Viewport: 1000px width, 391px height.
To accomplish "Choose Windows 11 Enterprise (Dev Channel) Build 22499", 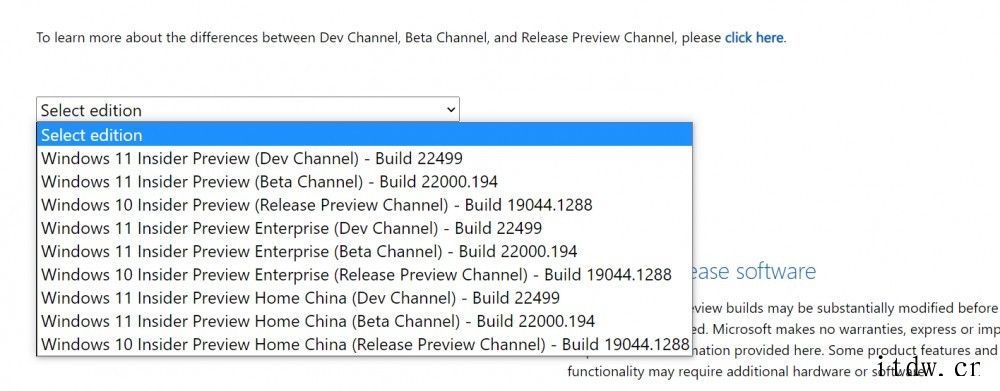I will click(x=365, y=228).
